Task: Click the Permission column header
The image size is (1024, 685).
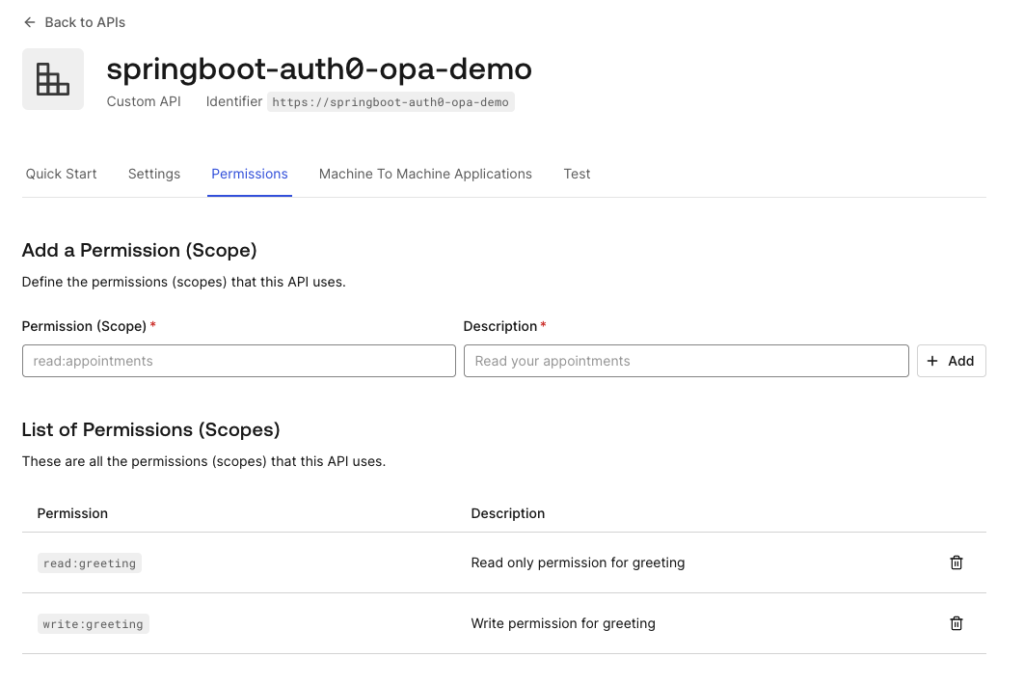Action: pyautogui.click(x=72, y=513)
